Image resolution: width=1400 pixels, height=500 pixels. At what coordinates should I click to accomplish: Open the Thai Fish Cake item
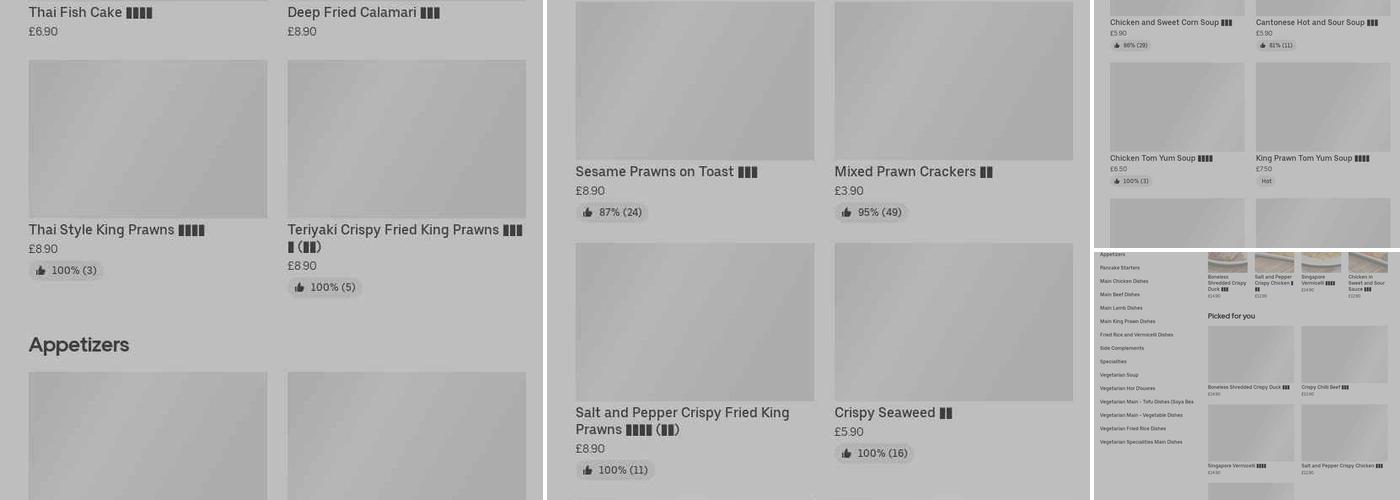[x=90, y=13]
